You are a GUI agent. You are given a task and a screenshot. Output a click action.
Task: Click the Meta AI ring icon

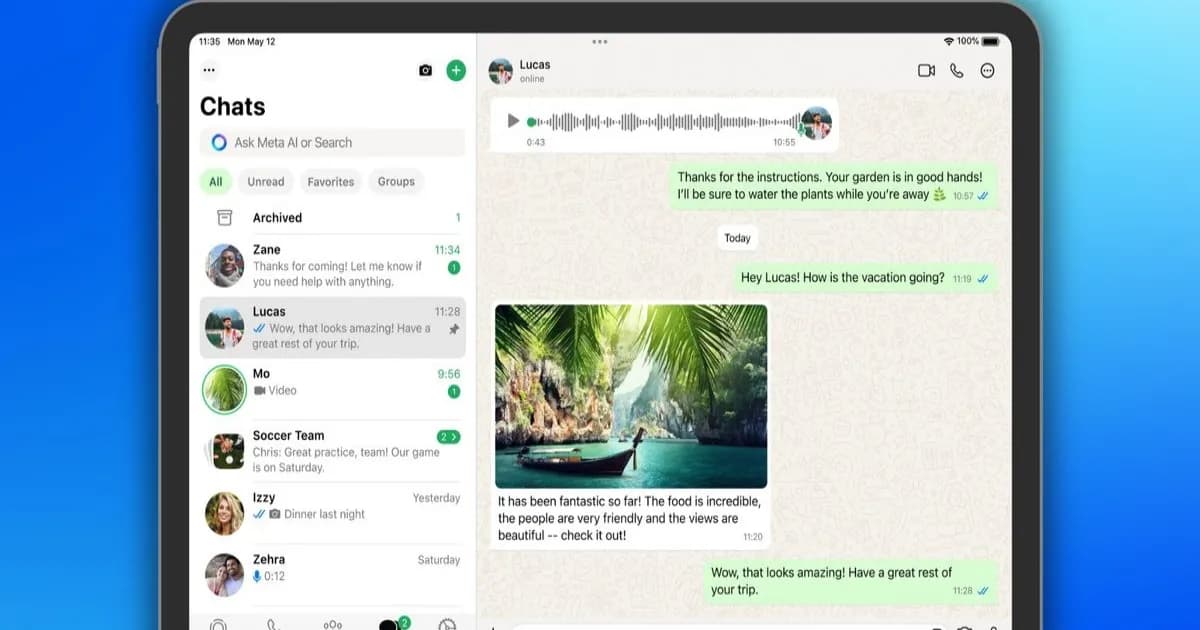coord(219,143)
